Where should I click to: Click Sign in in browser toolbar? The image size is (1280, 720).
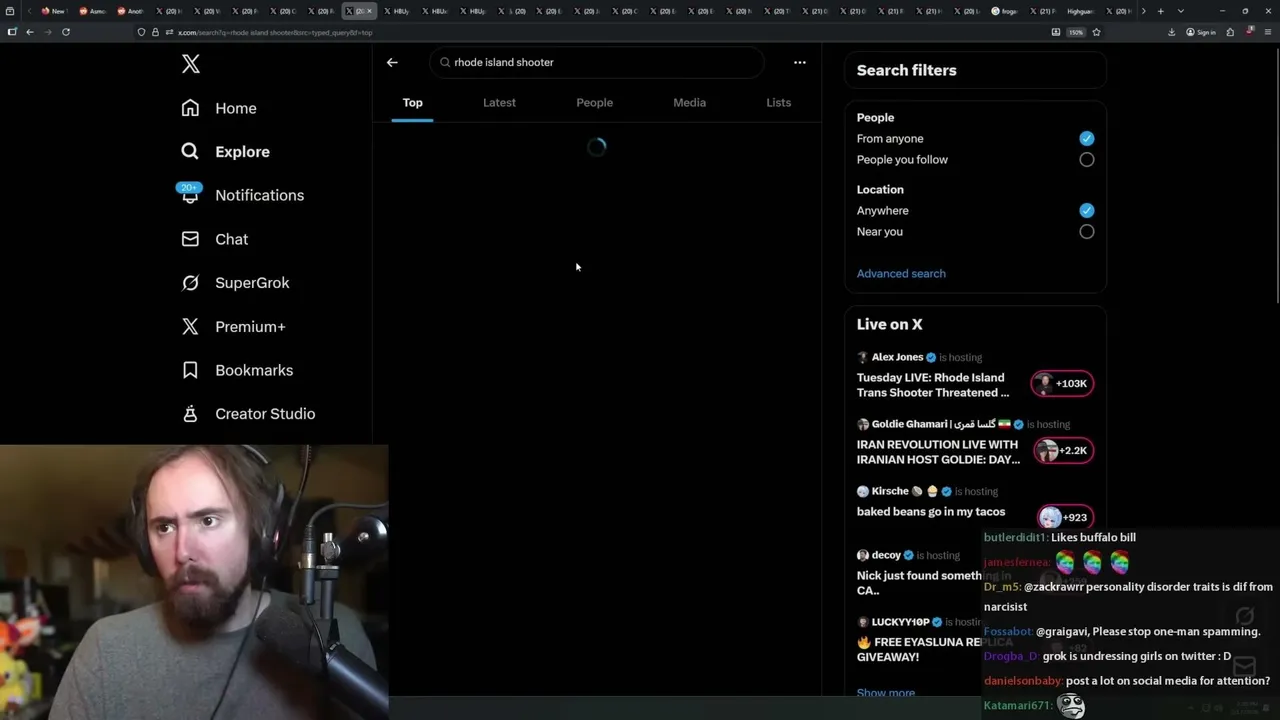click(x=1201, y=32)
